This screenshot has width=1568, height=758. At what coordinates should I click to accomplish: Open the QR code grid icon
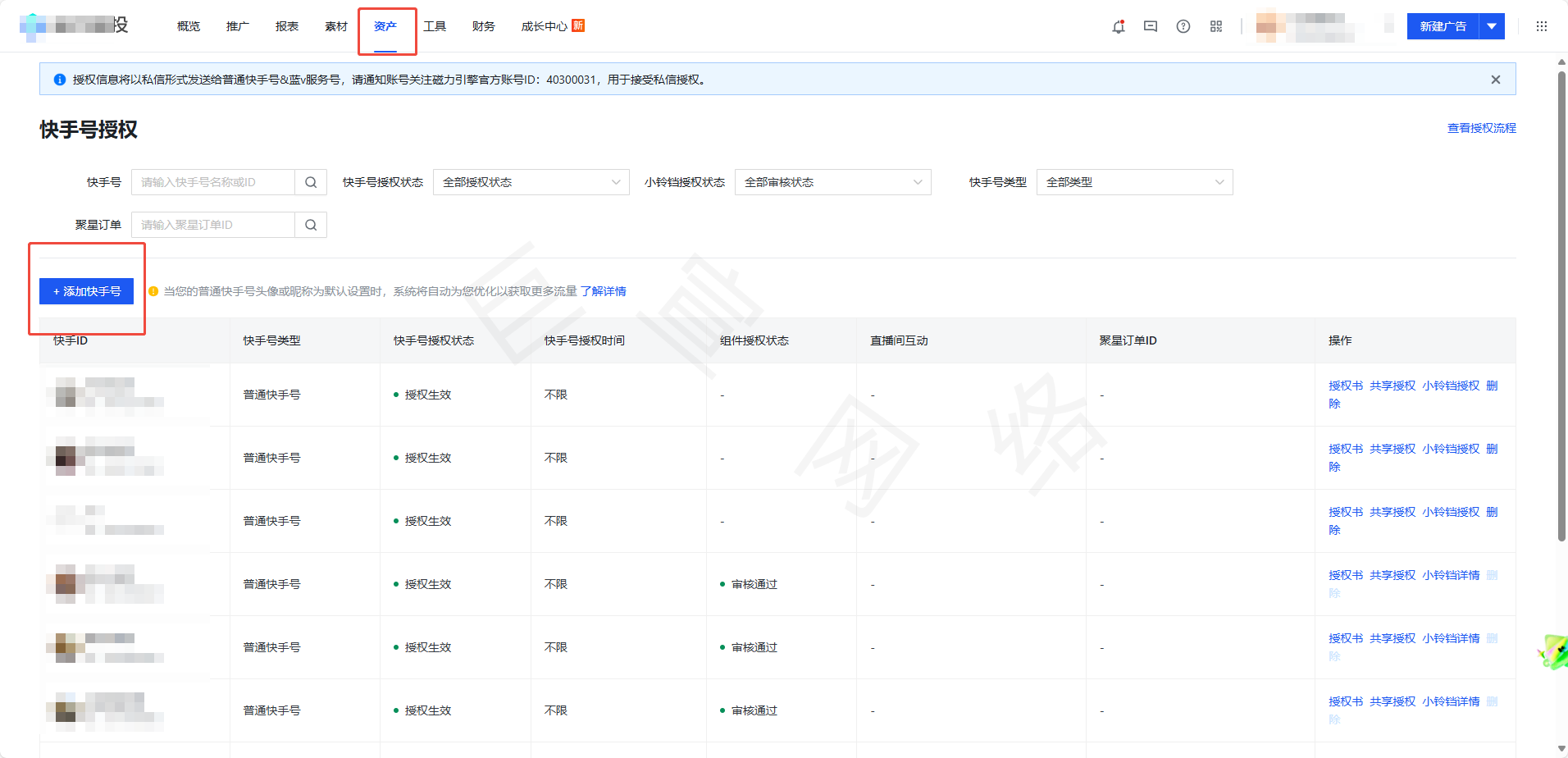pos(1216,26)
